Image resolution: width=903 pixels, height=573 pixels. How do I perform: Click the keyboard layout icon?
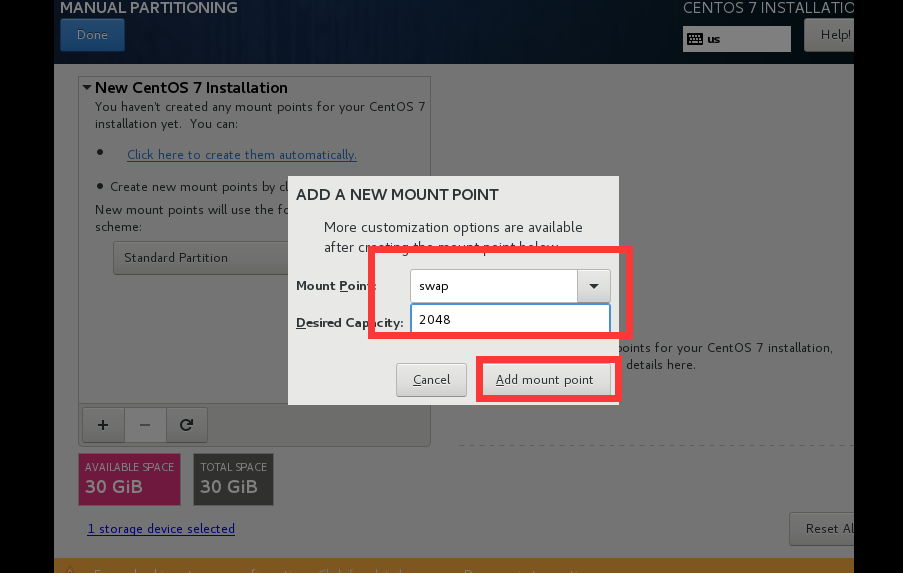coord(694,39)
